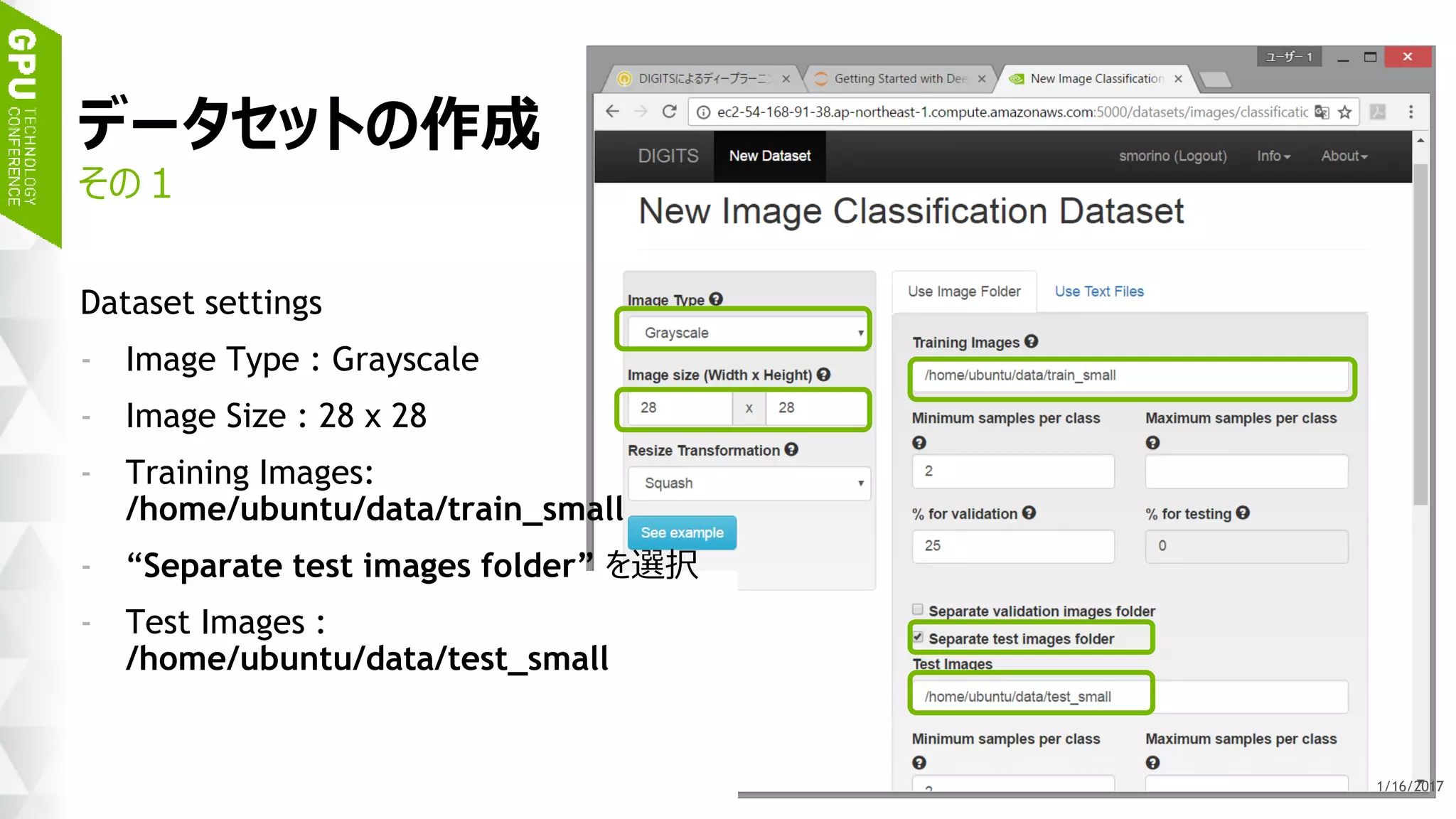Screen dimensions: 1456x819
Task: Go back using the browser back arrow
Action: (x=613, y=112)
